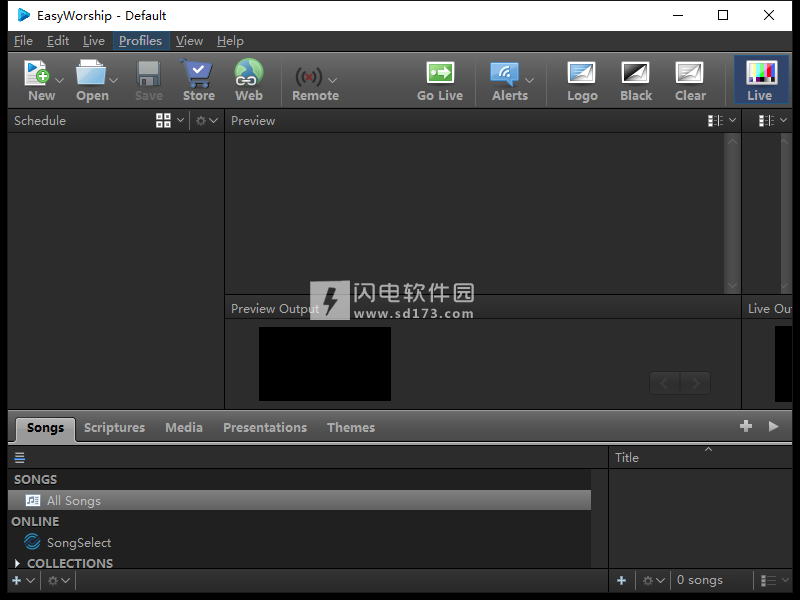The height and width of the screenshot is (600, 800).
Task: Expand the COLLECTIONS tree section
Action: tap(17, 563)
